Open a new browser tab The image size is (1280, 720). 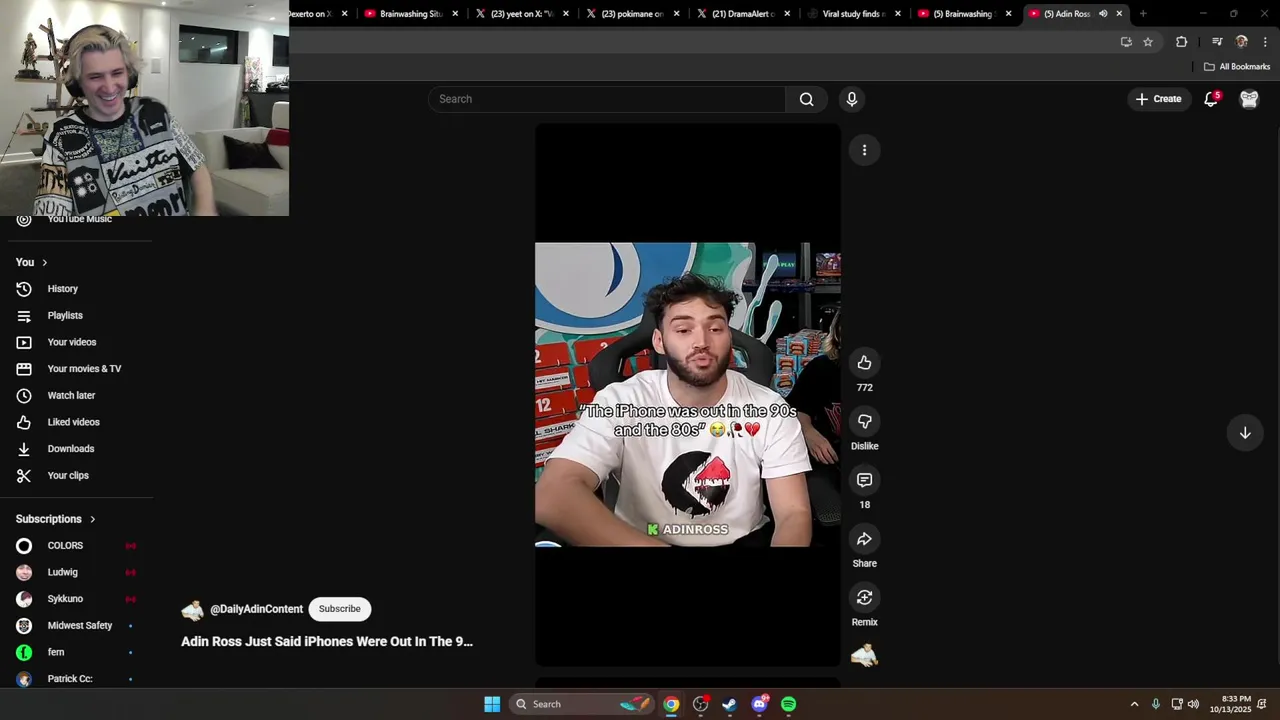[x=1143, y=14]
